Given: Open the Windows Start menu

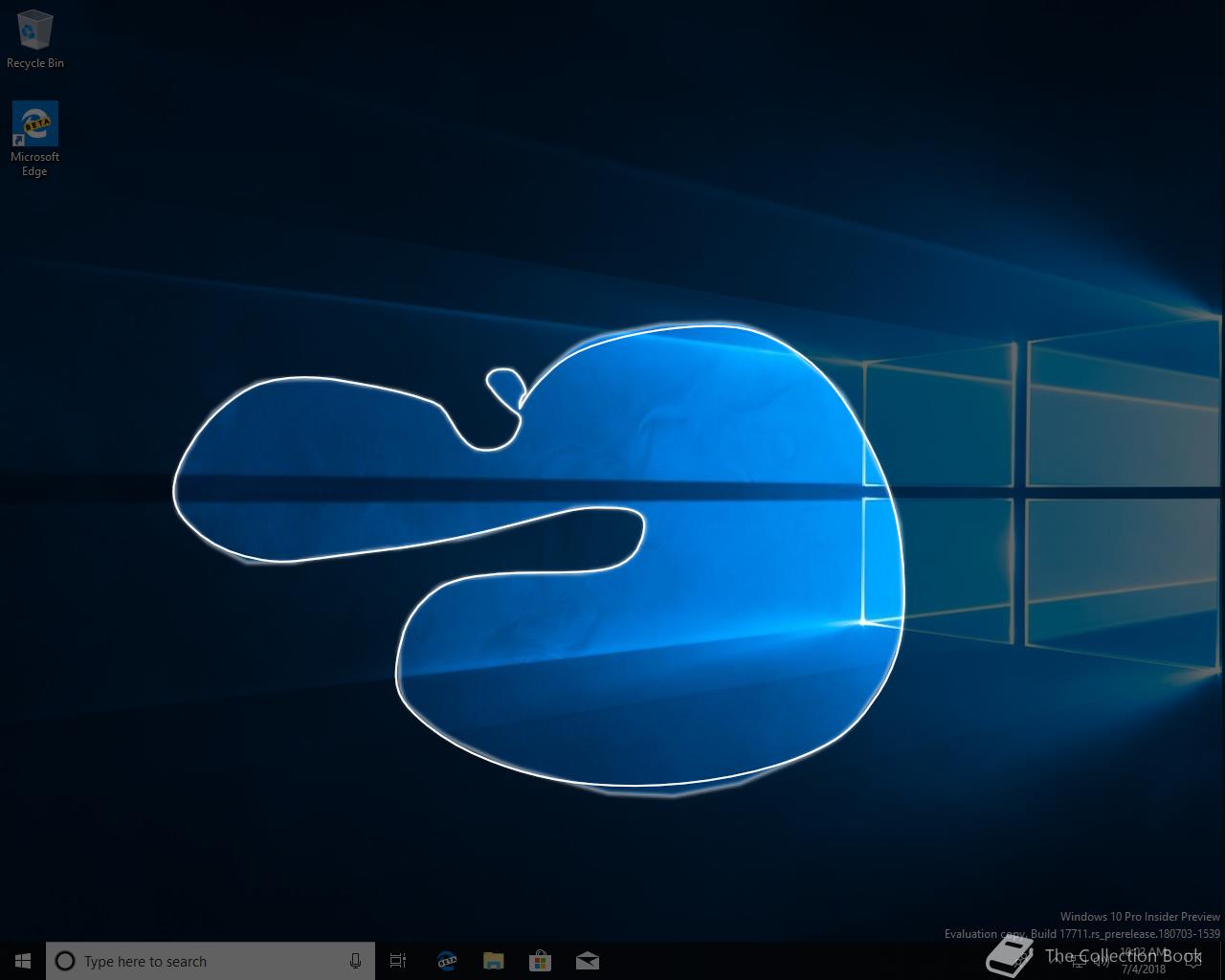Looking at the screenshot, I should pyautogui.click(x=23, y=961).
